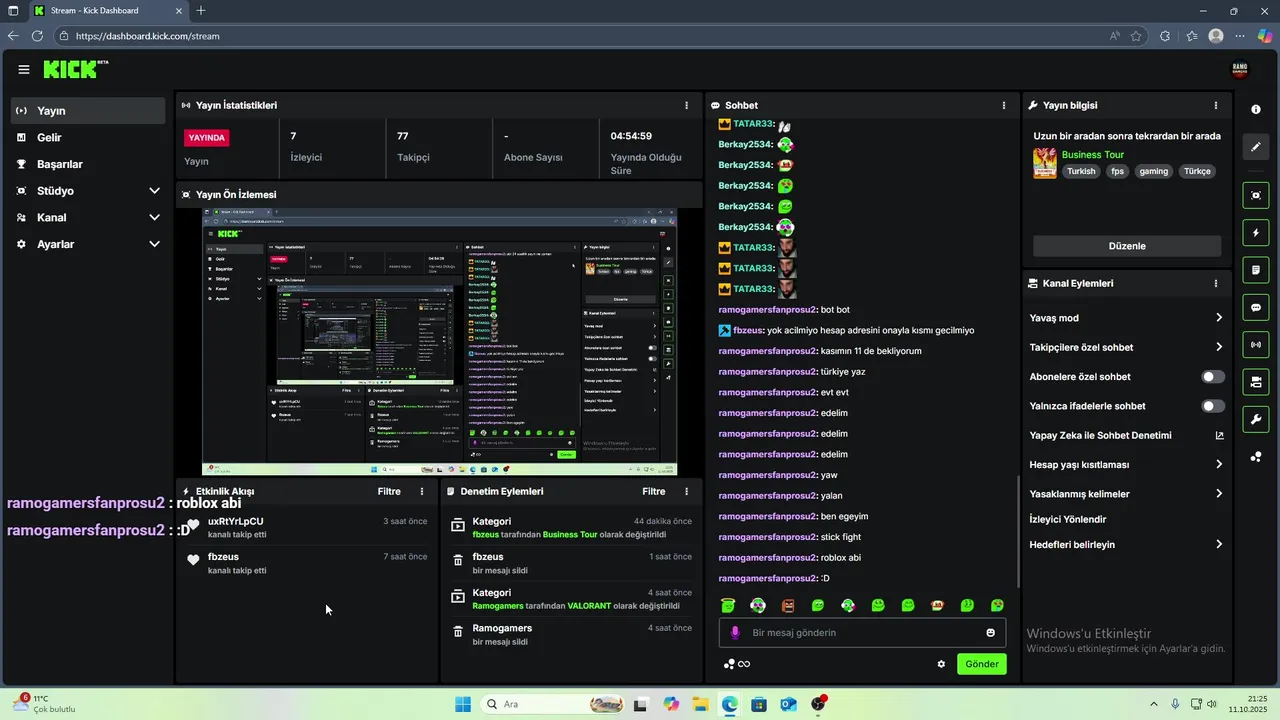Screen dimensions: 1280x720
Task: Click the Düzenle button
Action: [1127, 246]
